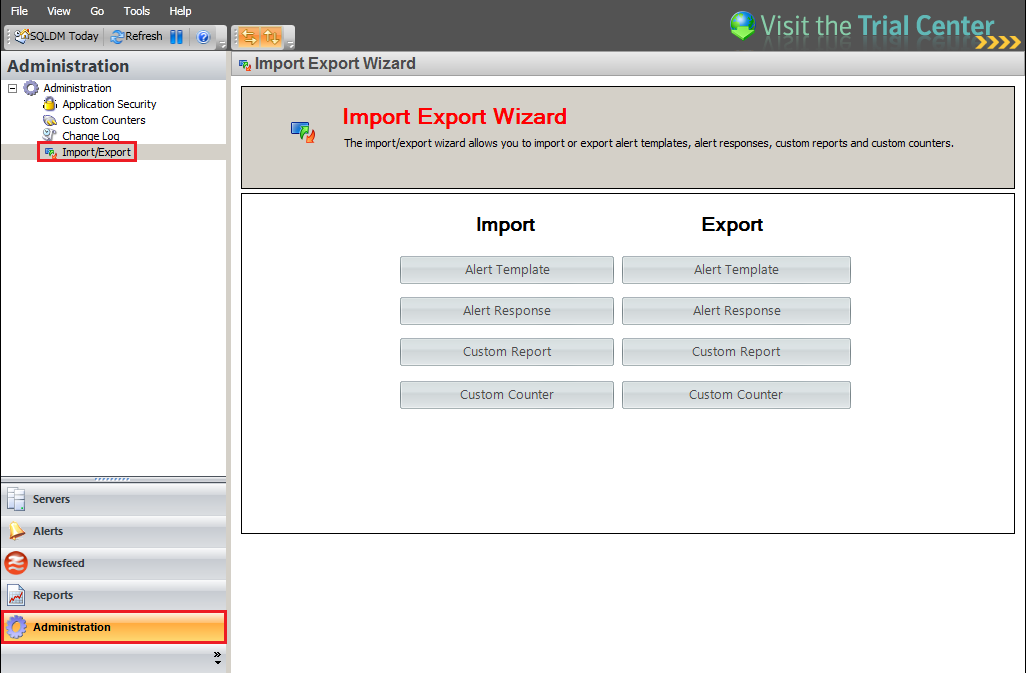
Task: Import an Alert Template
Action: coord(506,269)
